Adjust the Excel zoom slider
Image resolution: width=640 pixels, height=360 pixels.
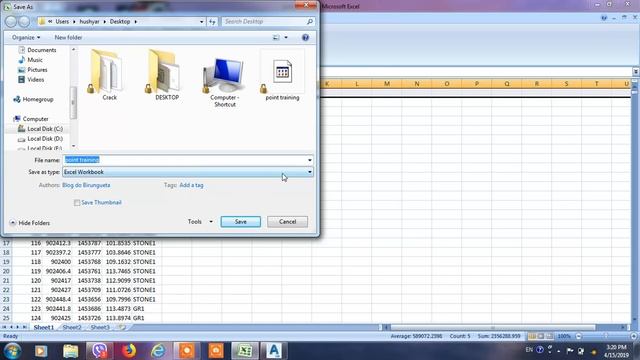(606, 336)
